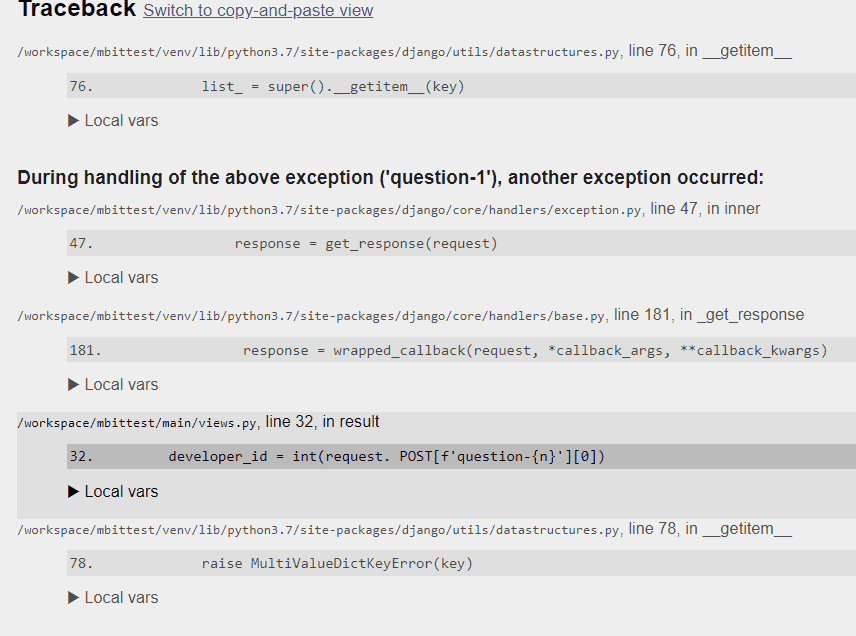Expand Local vars in the views.py frame
856x636 pixels.
pos(113,492)
